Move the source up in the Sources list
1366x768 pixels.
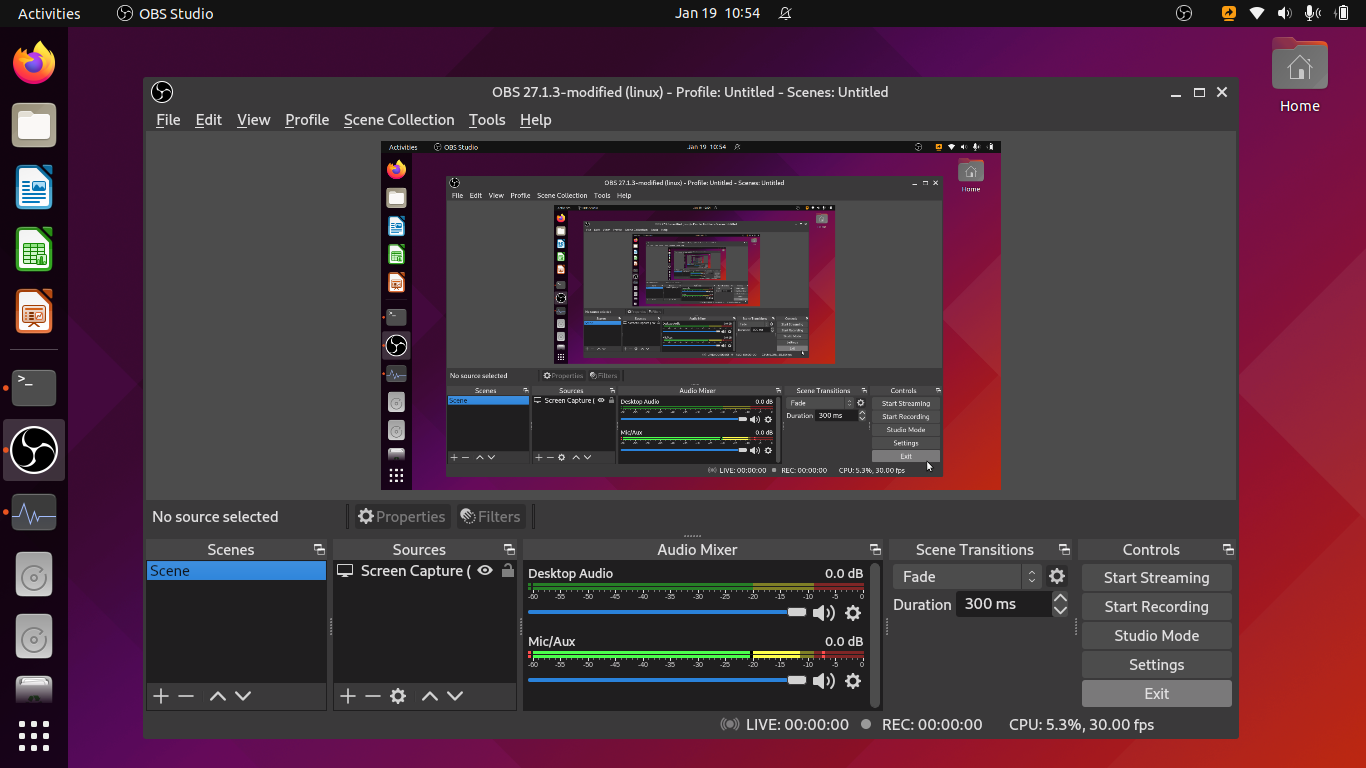pyautogui.click(x=430, y=696)
